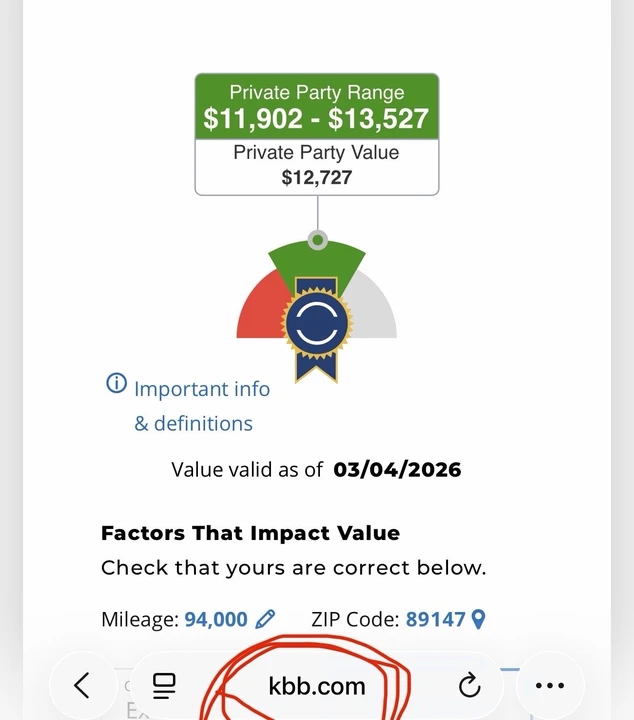Open Important info & definitions link
634x720 pixels.
click(202, 406)
